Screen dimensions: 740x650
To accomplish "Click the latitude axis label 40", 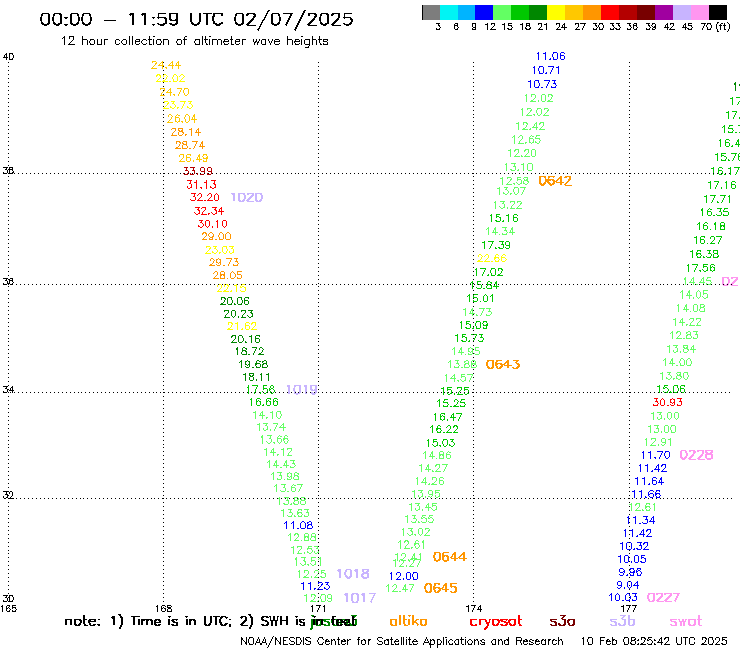I will pyautogui.click(x=8, y=57).
